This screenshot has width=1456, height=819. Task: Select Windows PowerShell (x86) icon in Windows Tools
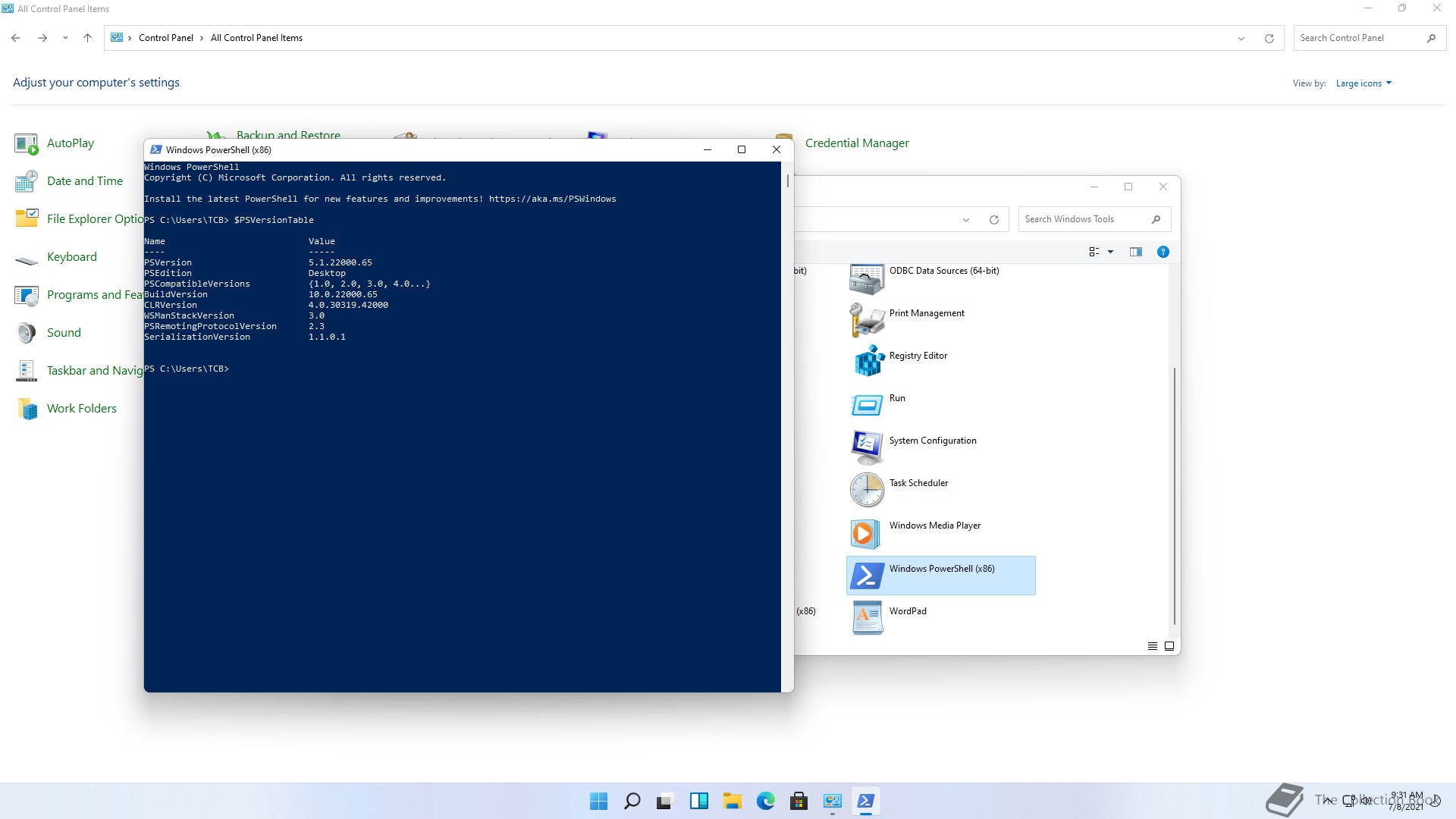pos(867,576)
